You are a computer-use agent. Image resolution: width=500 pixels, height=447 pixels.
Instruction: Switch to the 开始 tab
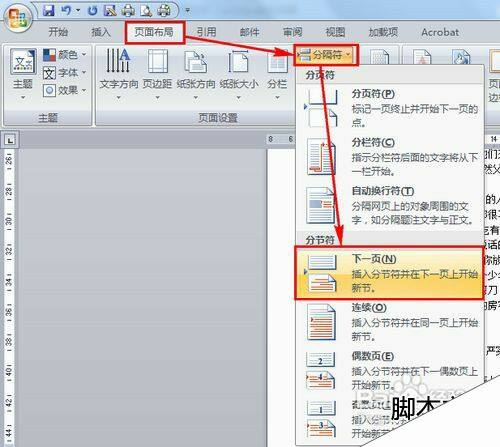click(58, 32)
